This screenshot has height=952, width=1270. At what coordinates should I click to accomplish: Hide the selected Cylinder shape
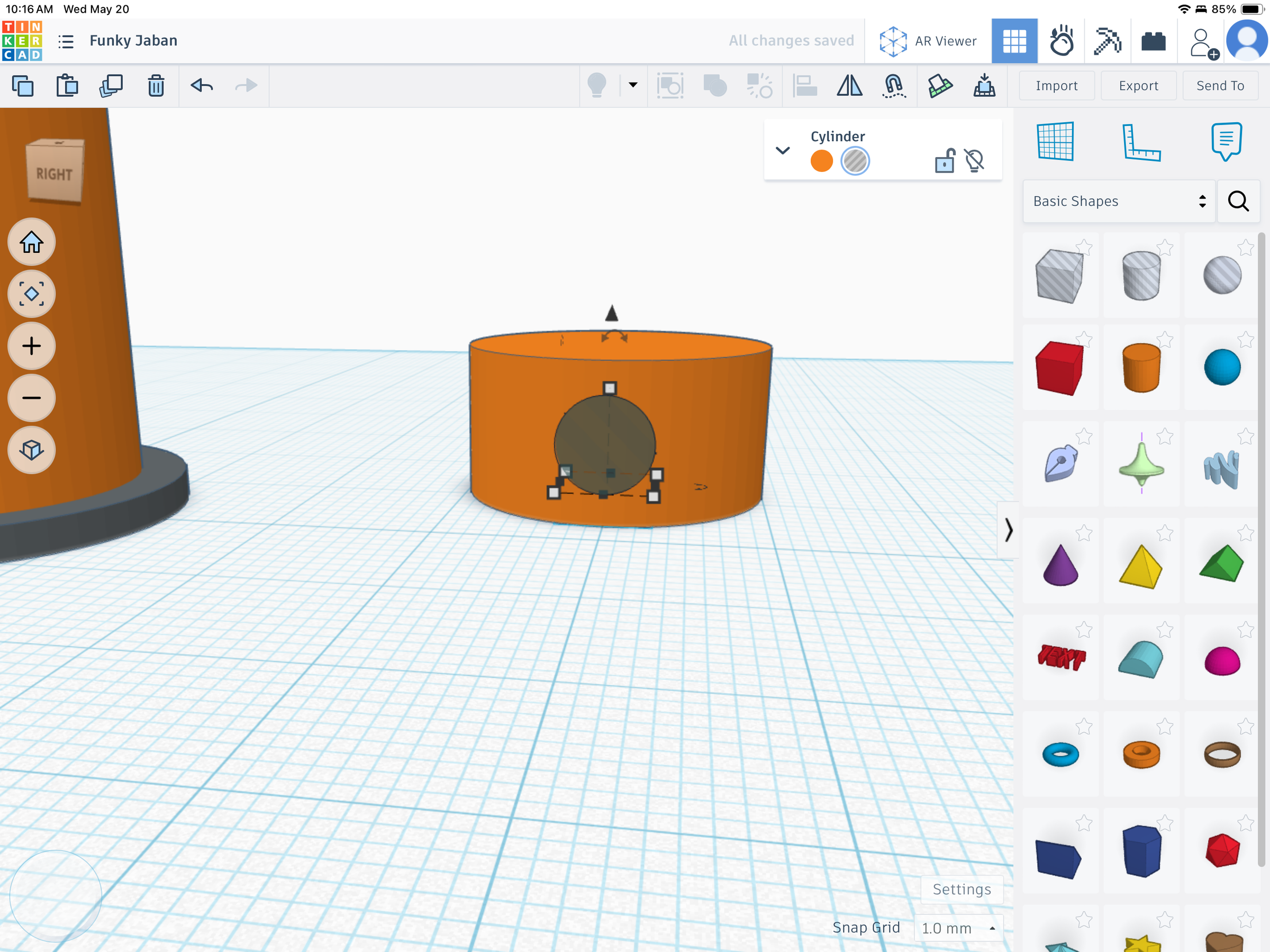(x=974, y=161)
